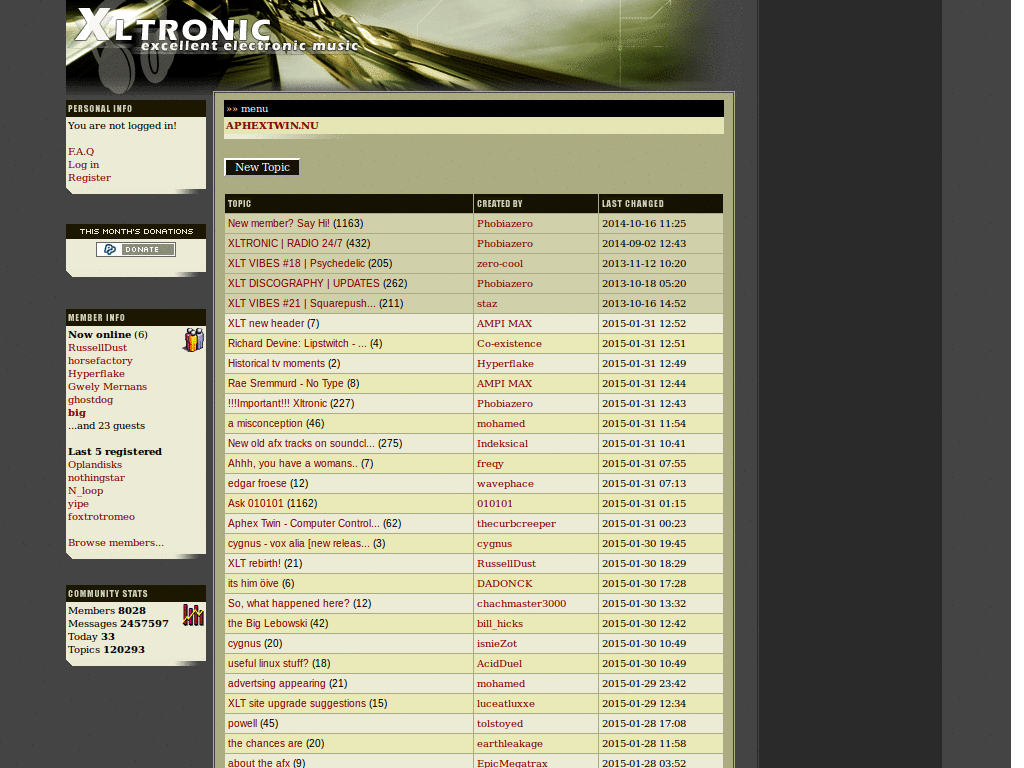
Task: Open topic a misconception
Action: 265,423
